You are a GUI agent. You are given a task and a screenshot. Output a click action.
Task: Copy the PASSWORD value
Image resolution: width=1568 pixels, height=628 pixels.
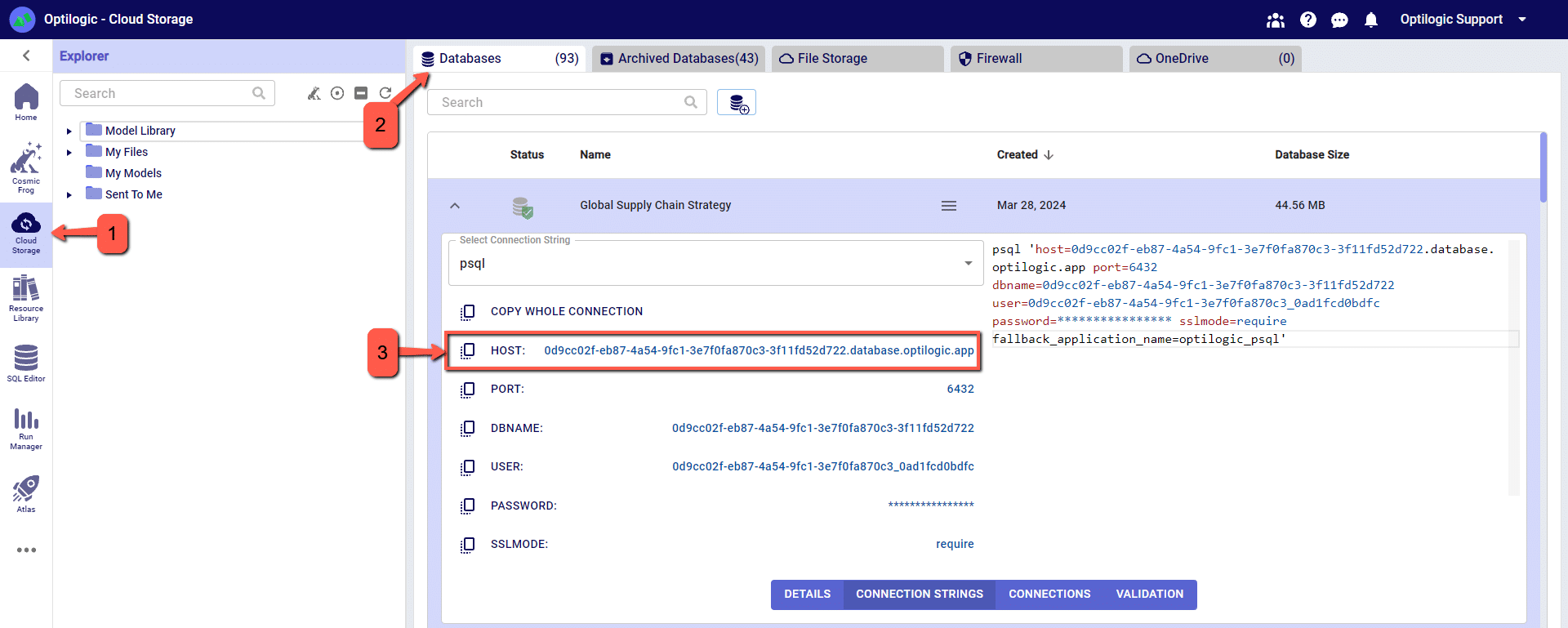pos(467,506)
